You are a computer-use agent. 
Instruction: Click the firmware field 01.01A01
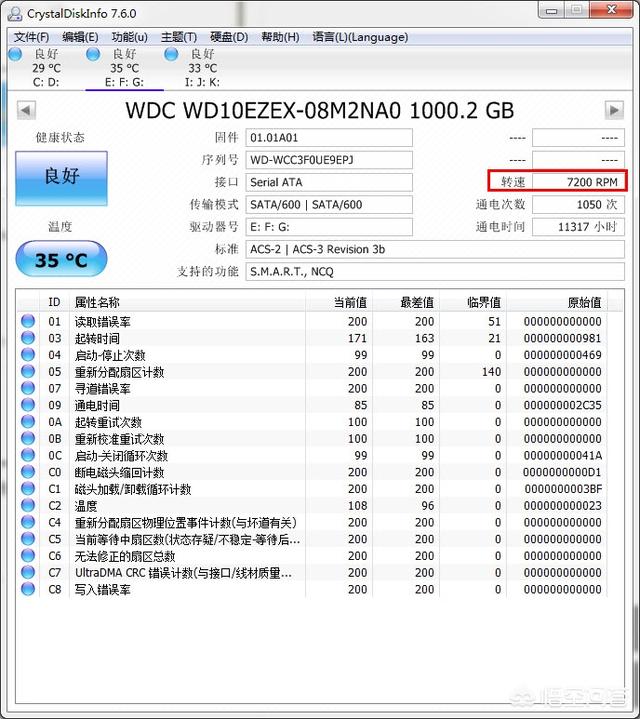329,138
